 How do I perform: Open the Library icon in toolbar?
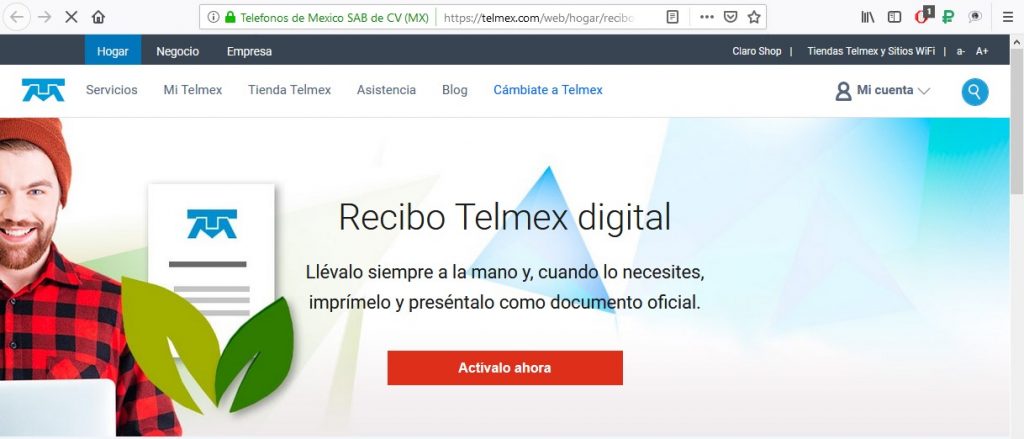pos(868,17)
